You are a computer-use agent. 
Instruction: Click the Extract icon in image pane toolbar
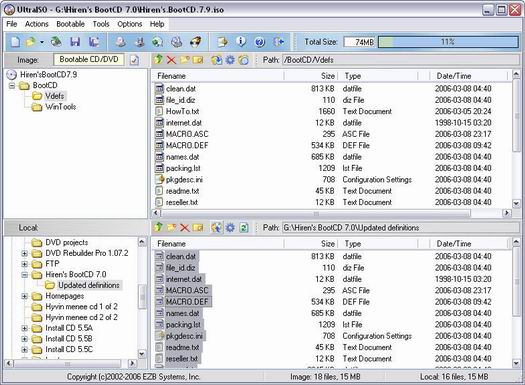point(216,60)
